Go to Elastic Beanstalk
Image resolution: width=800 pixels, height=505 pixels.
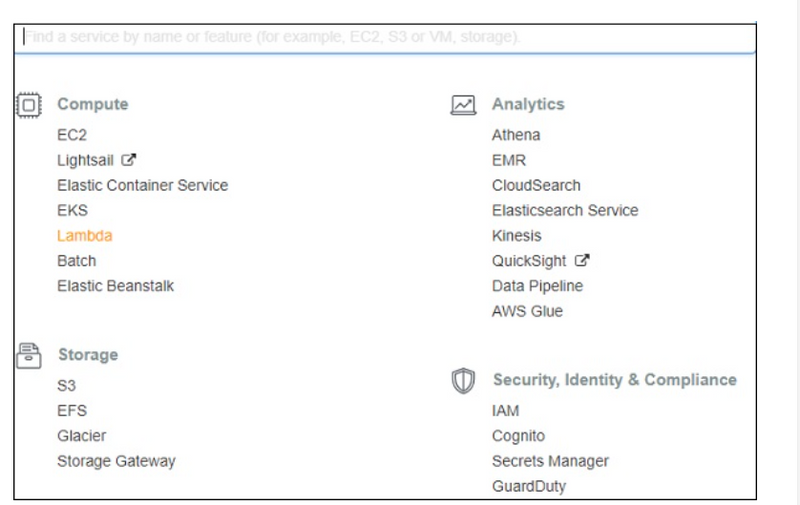[115, 286]
